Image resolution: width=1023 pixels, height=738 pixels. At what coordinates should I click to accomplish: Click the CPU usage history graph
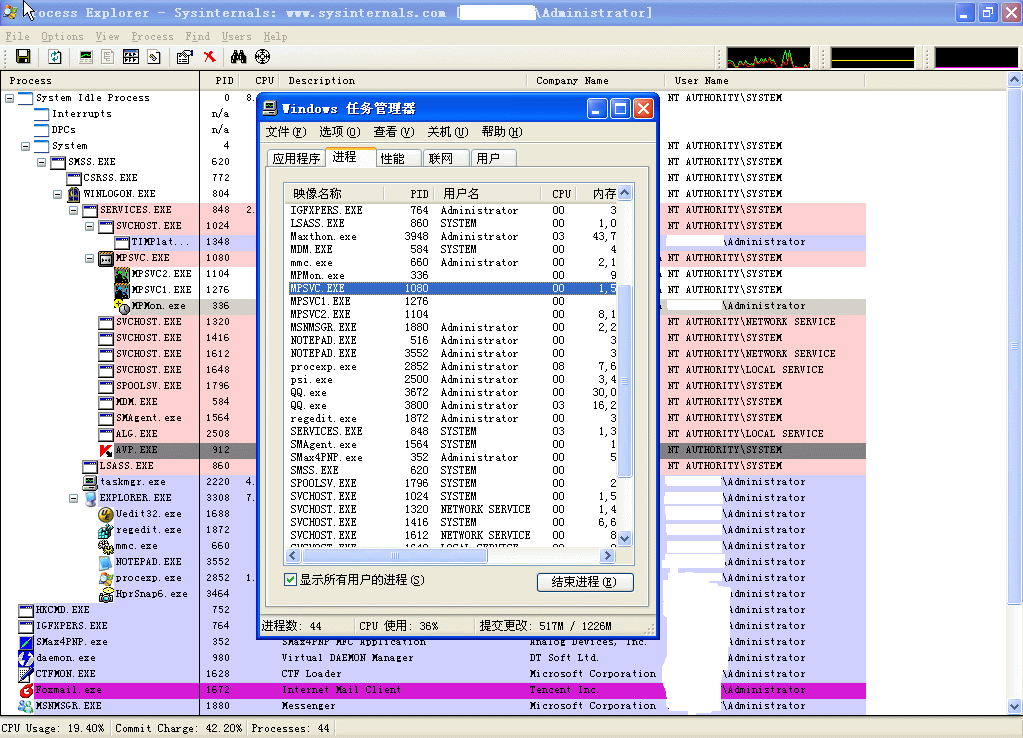tap(768, 57)
